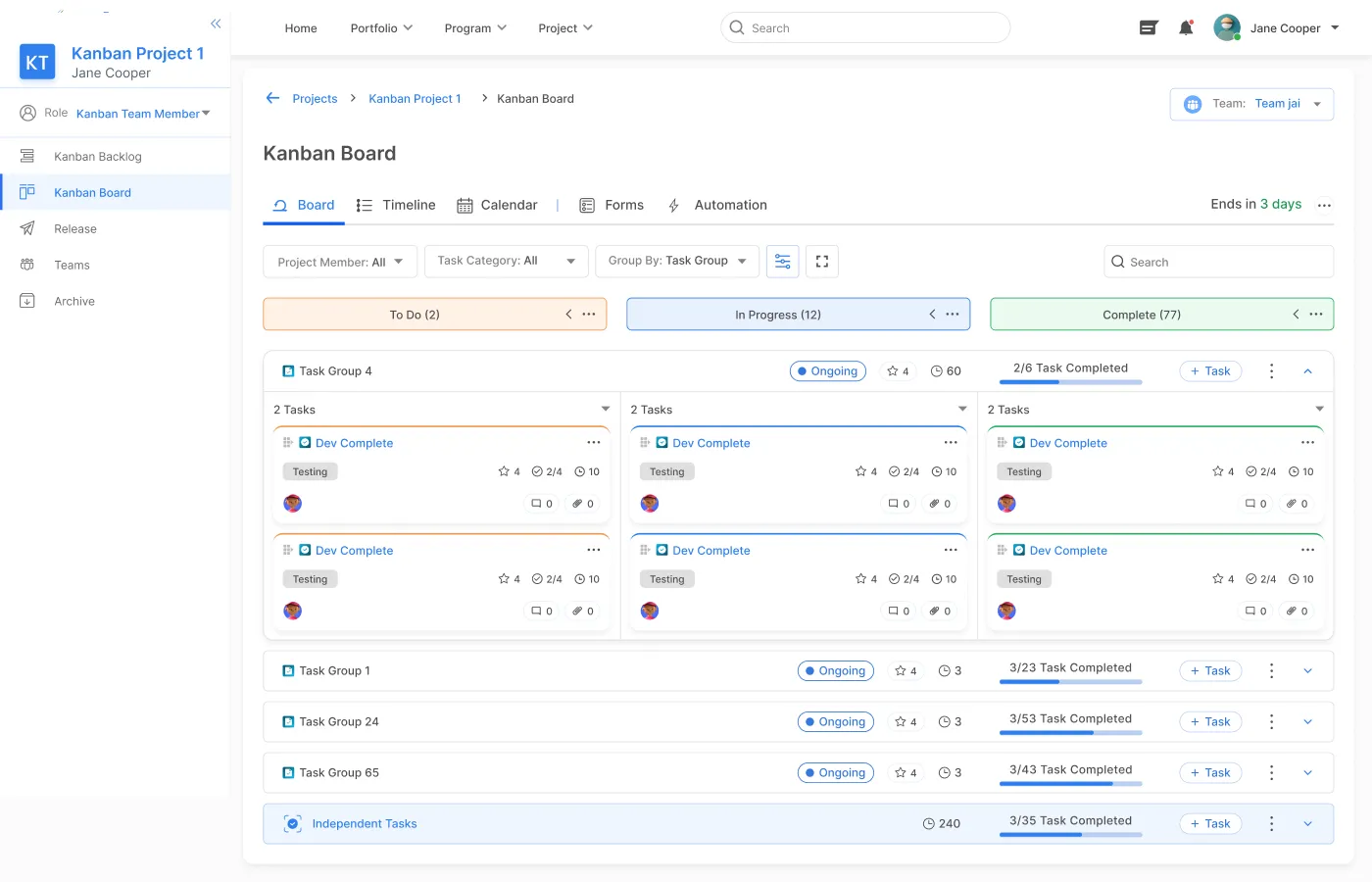Screen dimensions: 1372x882
Task: Open kebab menu for Task Group 24
Action: pos(1272,722)
